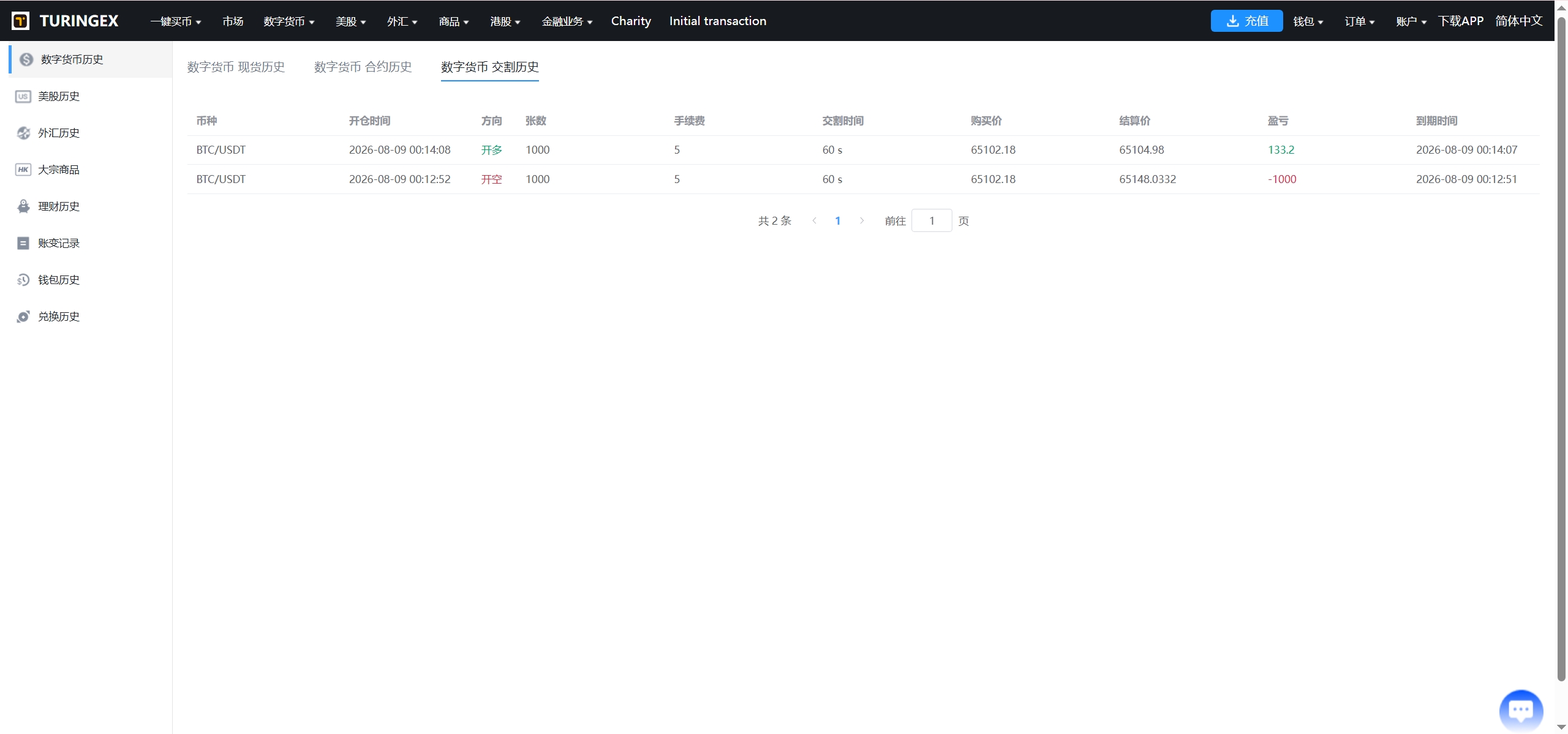The width and height of the screenshot is (1568, 734).
Task: Expand 金融业务 nav dropdown
Action: click(x=567, y=21)
